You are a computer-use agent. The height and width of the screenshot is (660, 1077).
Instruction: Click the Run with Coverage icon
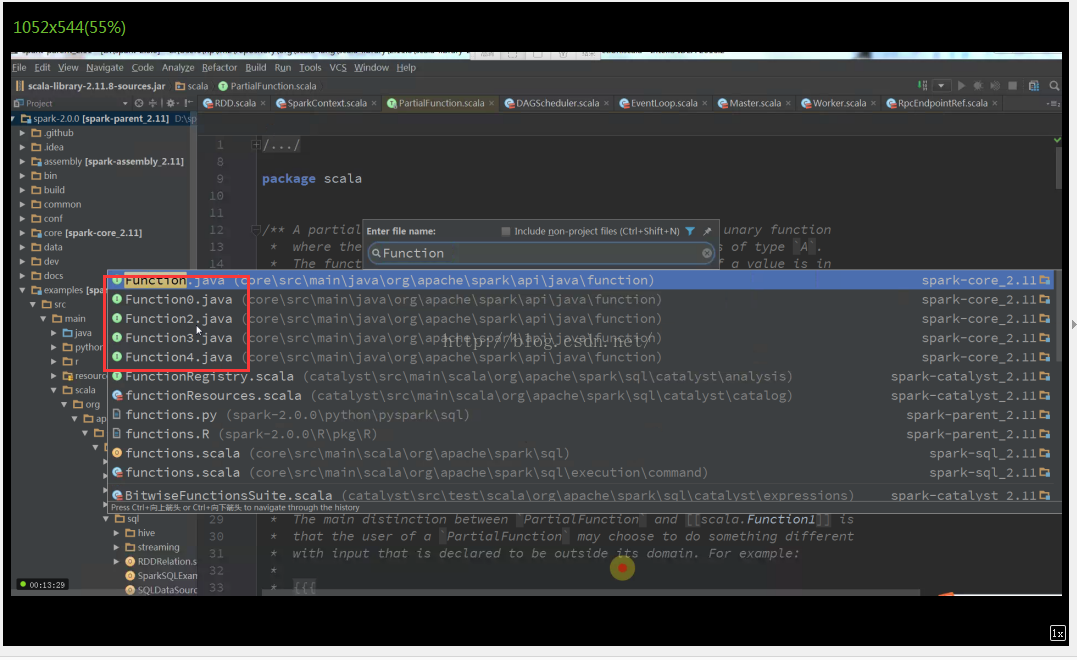click(995, 86)
